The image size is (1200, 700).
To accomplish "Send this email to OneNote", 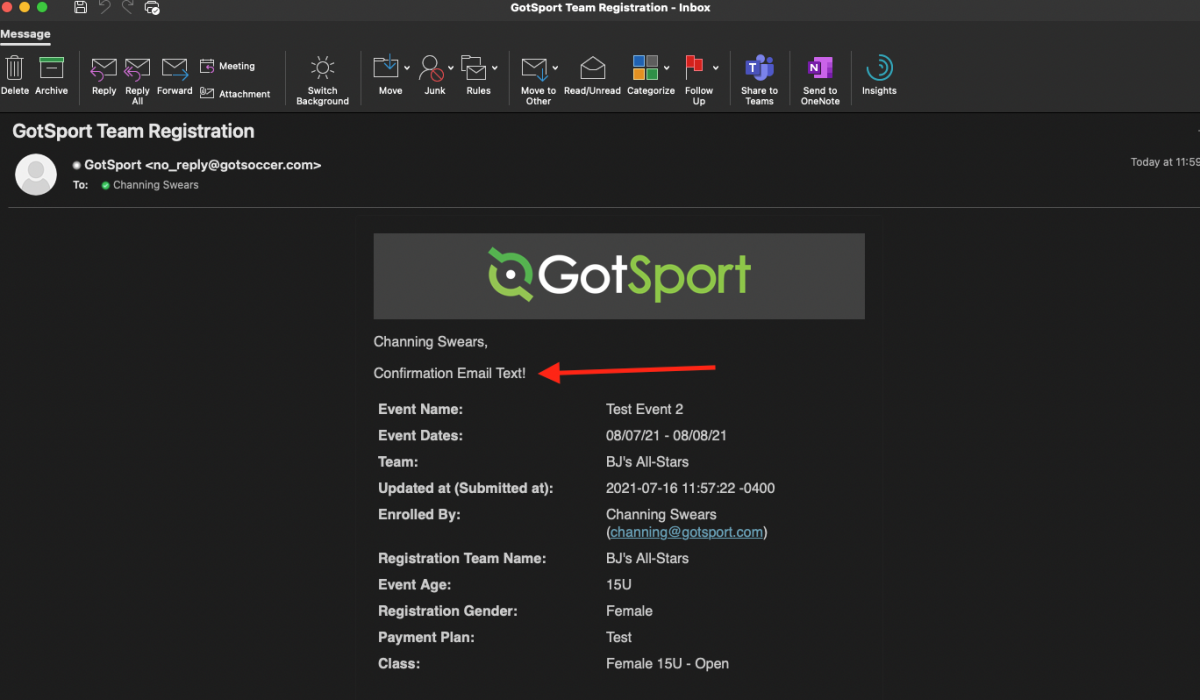I will pyautogui.click(x=819, y=76).
